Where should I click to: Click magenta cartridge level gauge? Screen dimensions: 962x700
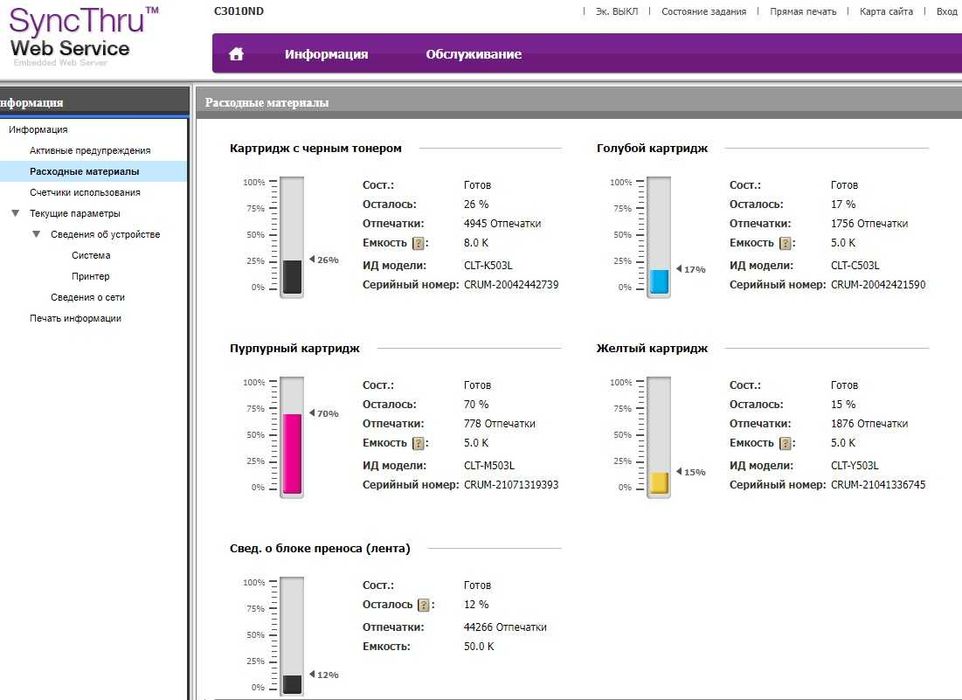tap(292, 437)
